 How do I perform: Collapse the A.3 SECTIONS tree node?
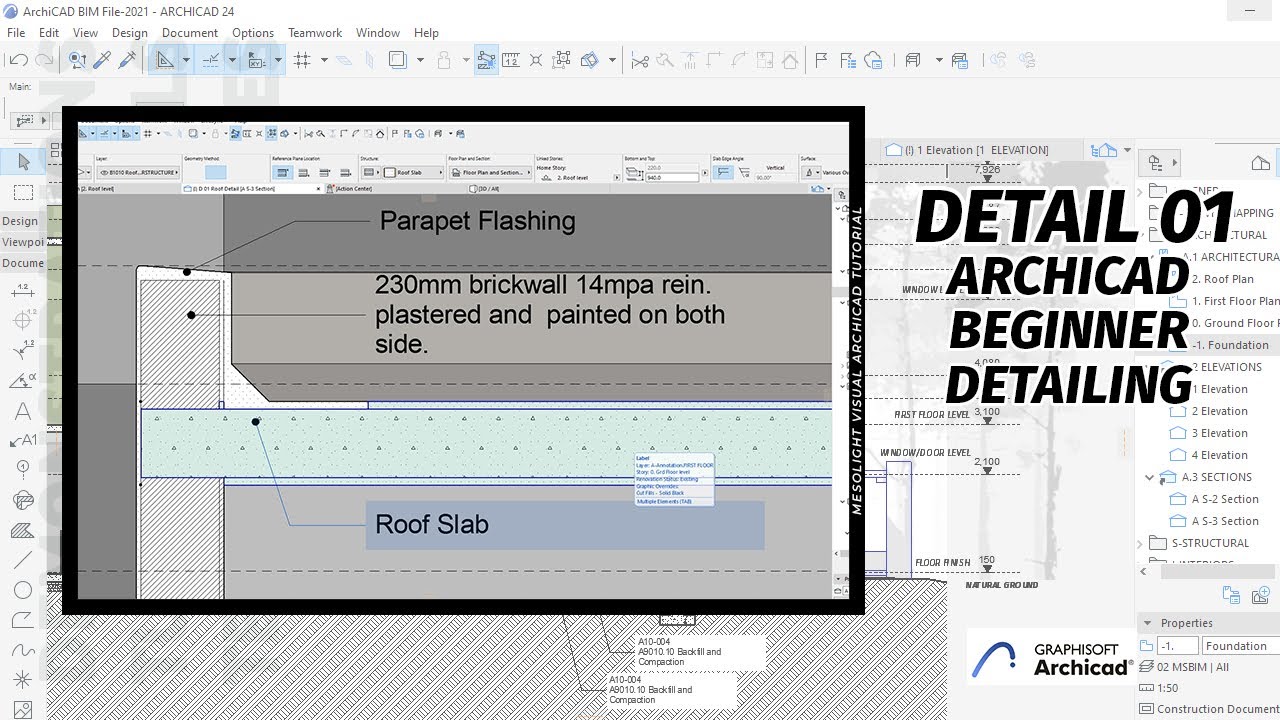coord(1150,477)
